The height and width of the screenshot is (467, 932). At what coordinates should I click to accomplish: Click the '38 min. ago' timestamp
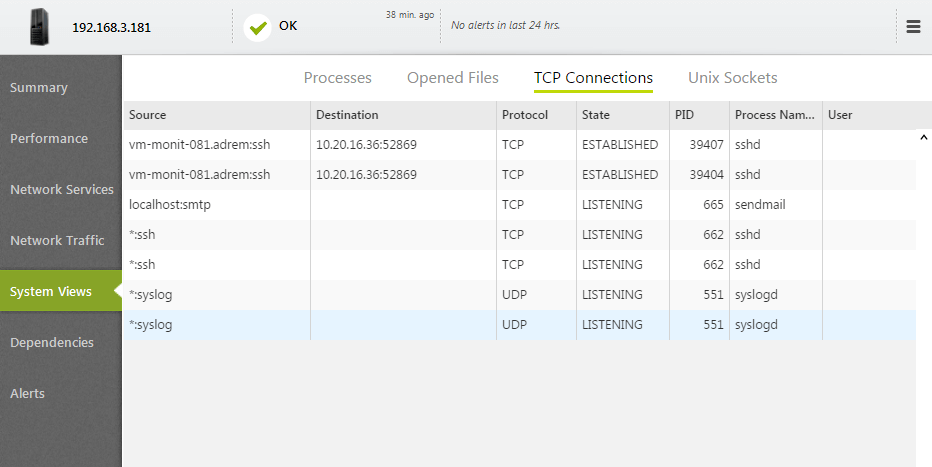410,15
